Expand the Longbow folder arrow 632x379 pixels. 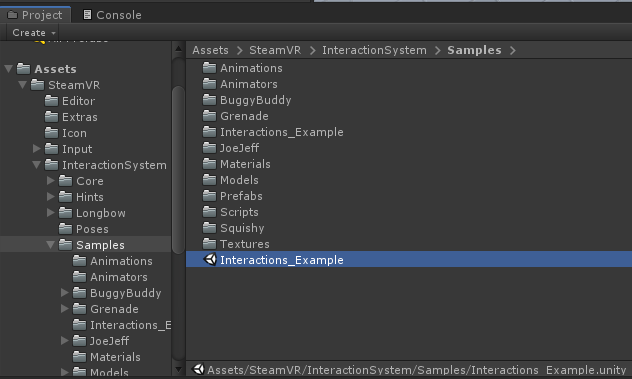(51, 212)
